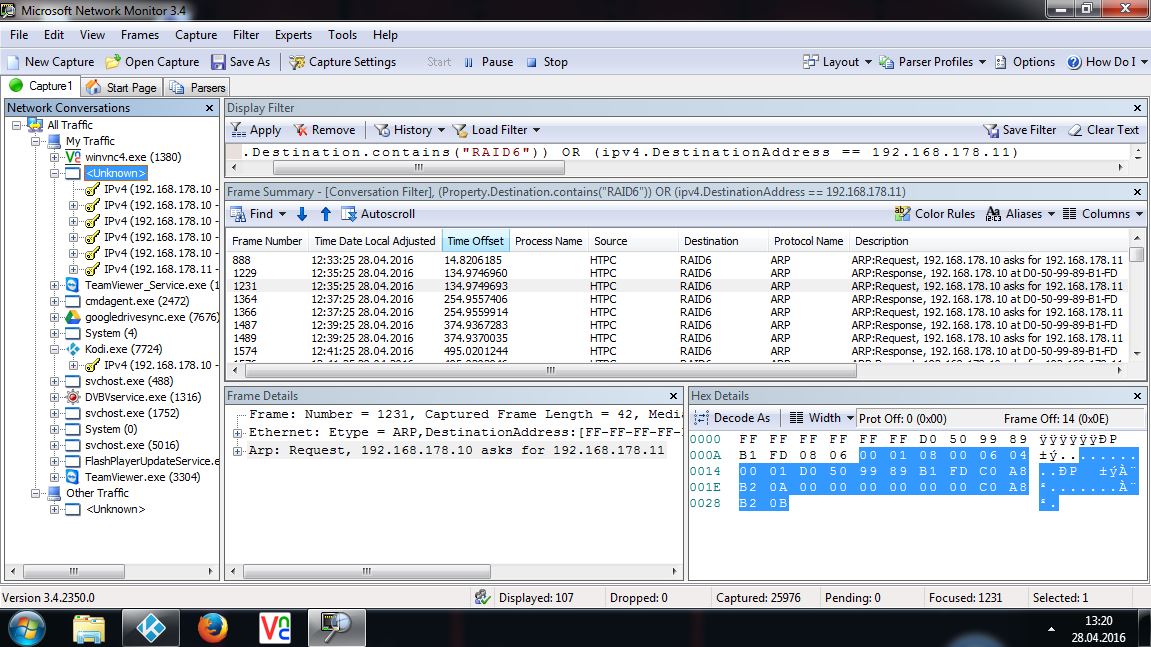Image resolution: width=1151 pixels, height=647 pixels.
Task: Sort by the Frame Number column header
Action: (267, 241)
